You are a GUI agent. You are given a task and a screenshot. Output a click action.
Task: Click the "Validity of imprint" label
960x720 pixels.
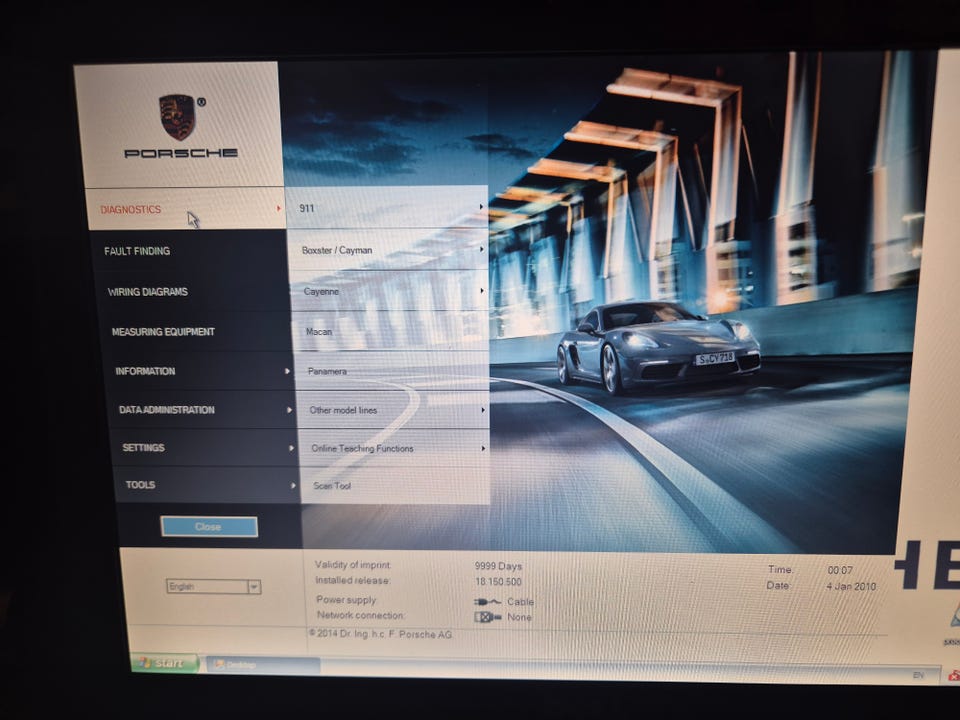click(353, 564)
